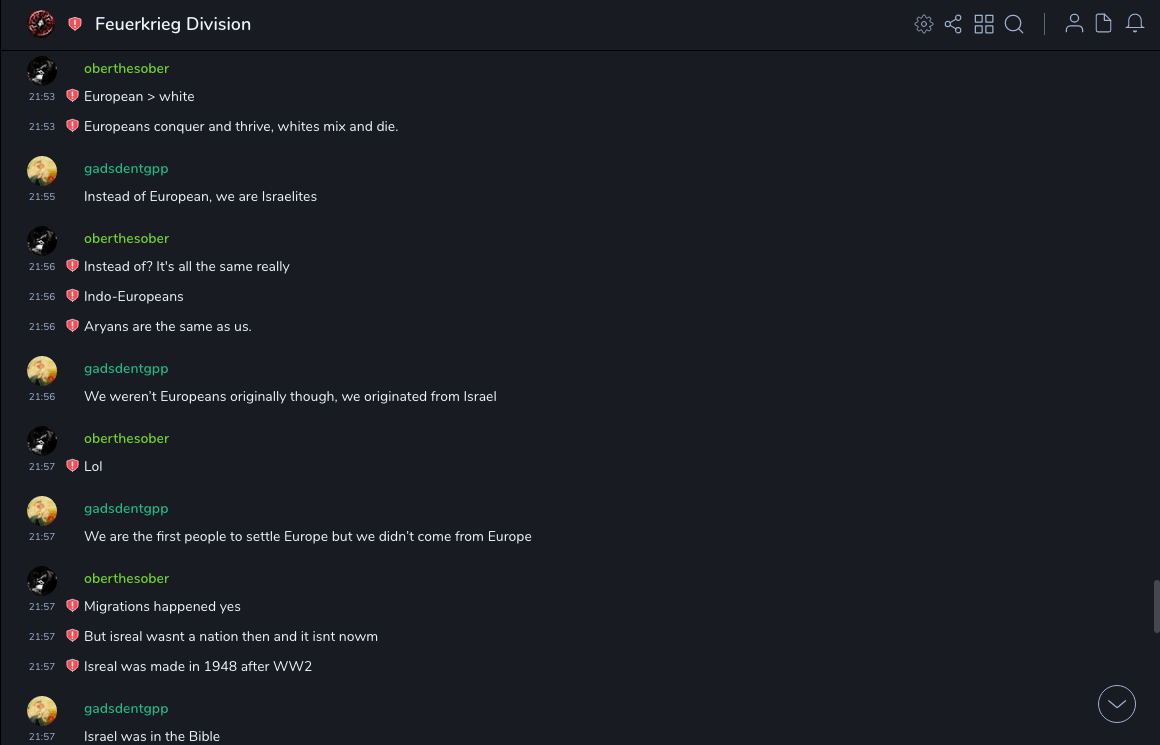Image resolution: width=1160 pixels, height=745 pixels.
Task: Click red shield beside "Indo-Europeans" message
Action: tap(72, 296)
